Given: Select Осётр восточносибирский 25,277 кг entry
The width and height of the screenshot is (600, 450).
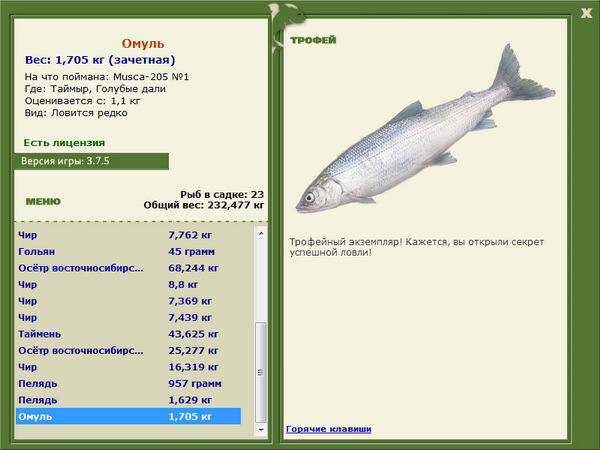Looking at the screenshot, I should [x=129, y=351].
